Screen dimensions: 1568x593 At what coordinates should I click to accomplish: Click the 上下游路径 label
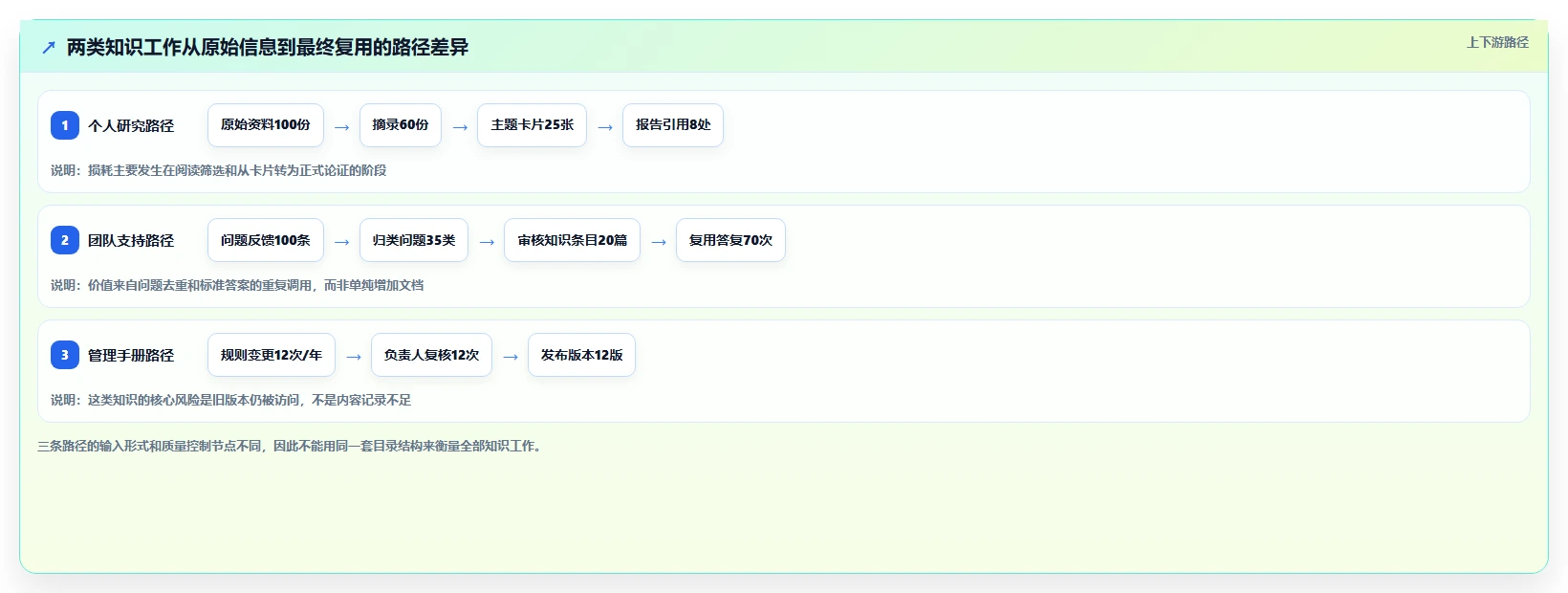[1497, 42]
